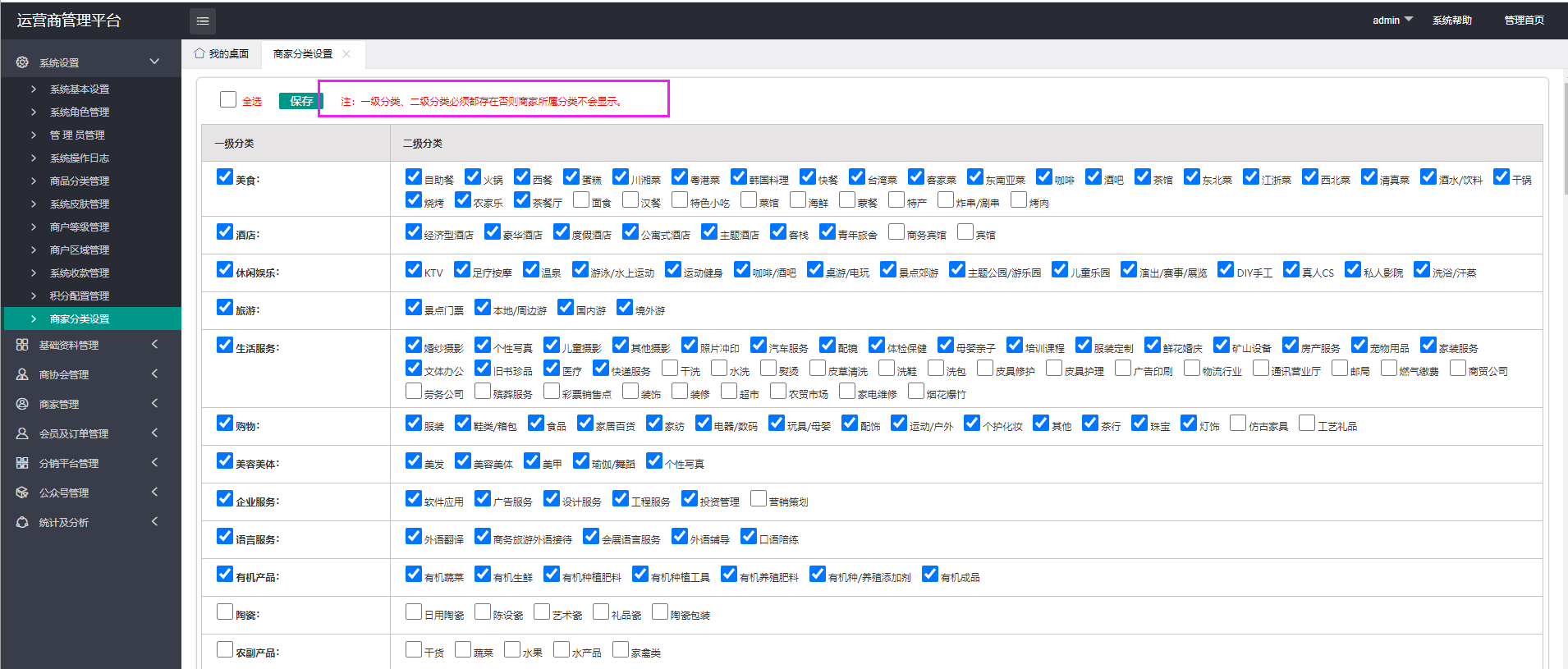Collapse the 系统设置 menu chevron

click(x=154, y=62)
